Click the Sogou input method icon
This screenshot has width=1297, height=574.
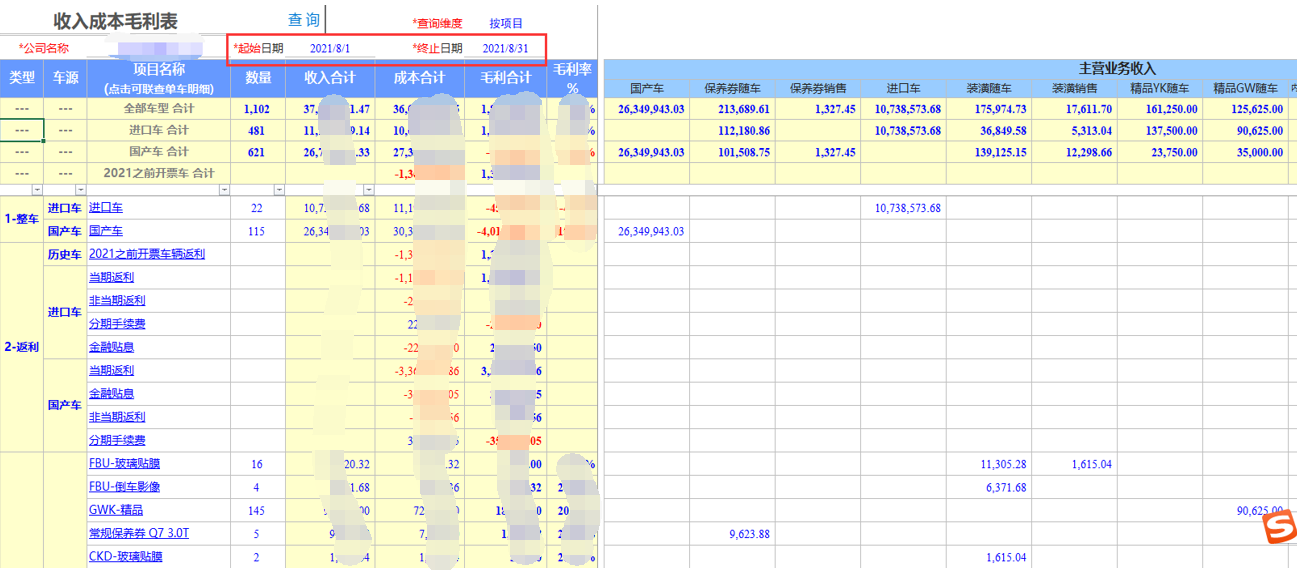(x=1277, y=528)
